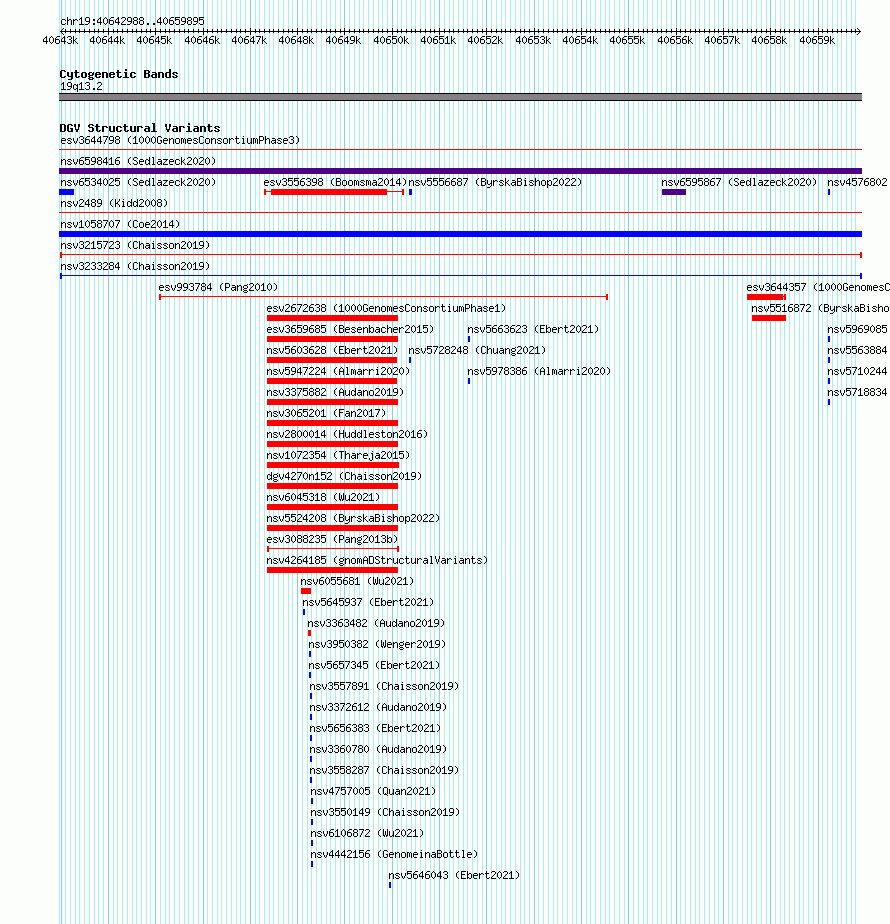The height and width of the screenshot is (924, 890).
Task: Select nsv3550149 (Chaisson2019) label
Action: point(385,812)
